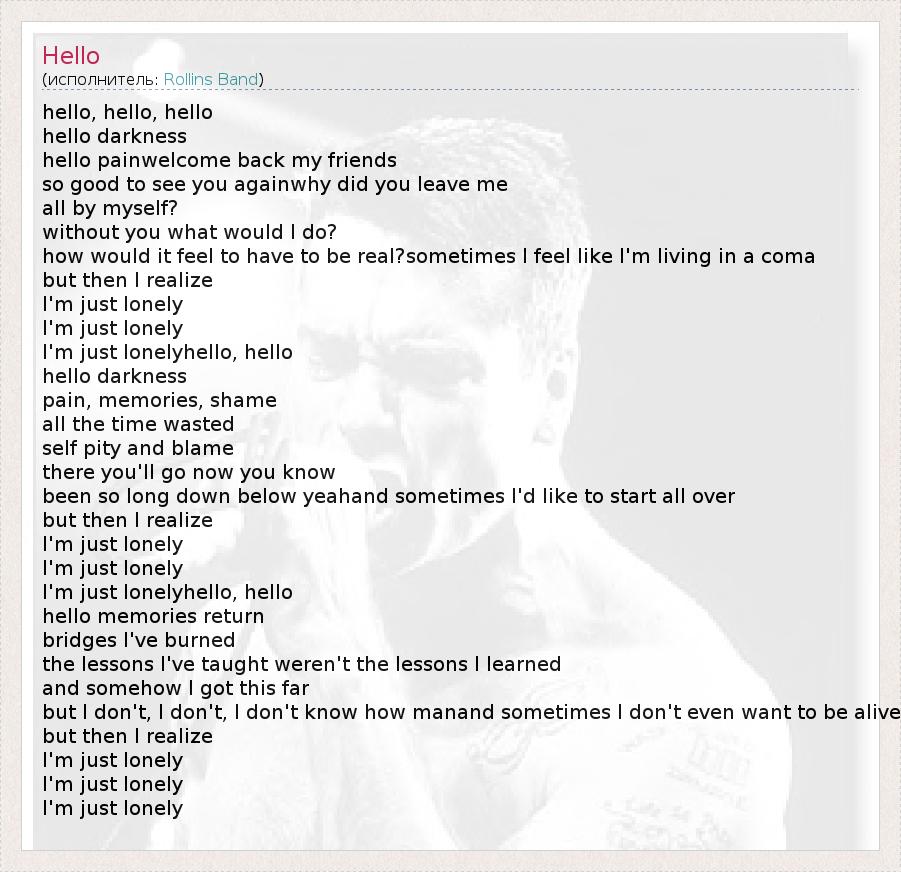Select the 'without you what would I do?' line

click(x=189, y=232)
